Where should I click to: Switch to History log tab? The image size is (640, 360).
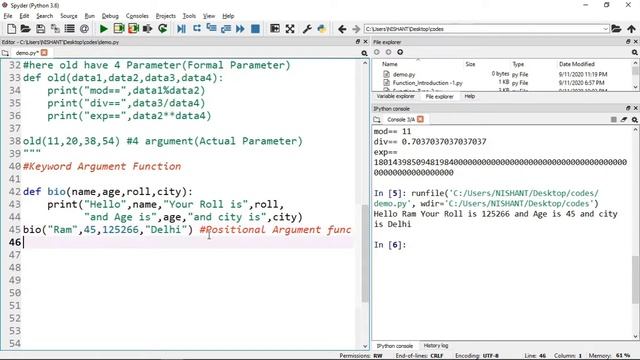pyautogui.click(x=436, y=346)
